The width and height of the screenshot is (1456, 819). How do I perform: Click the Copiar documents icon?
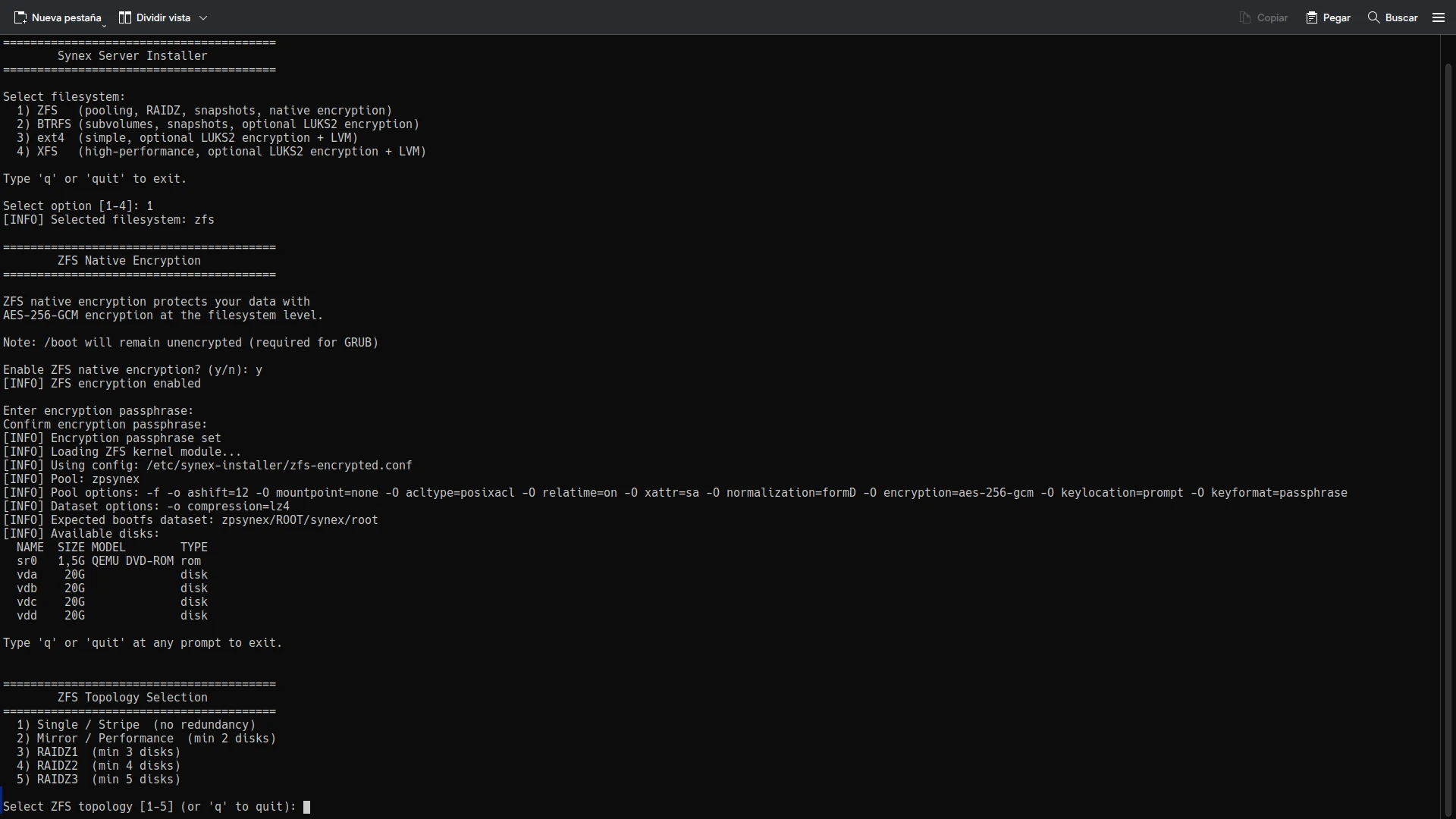coord(1244,17)
